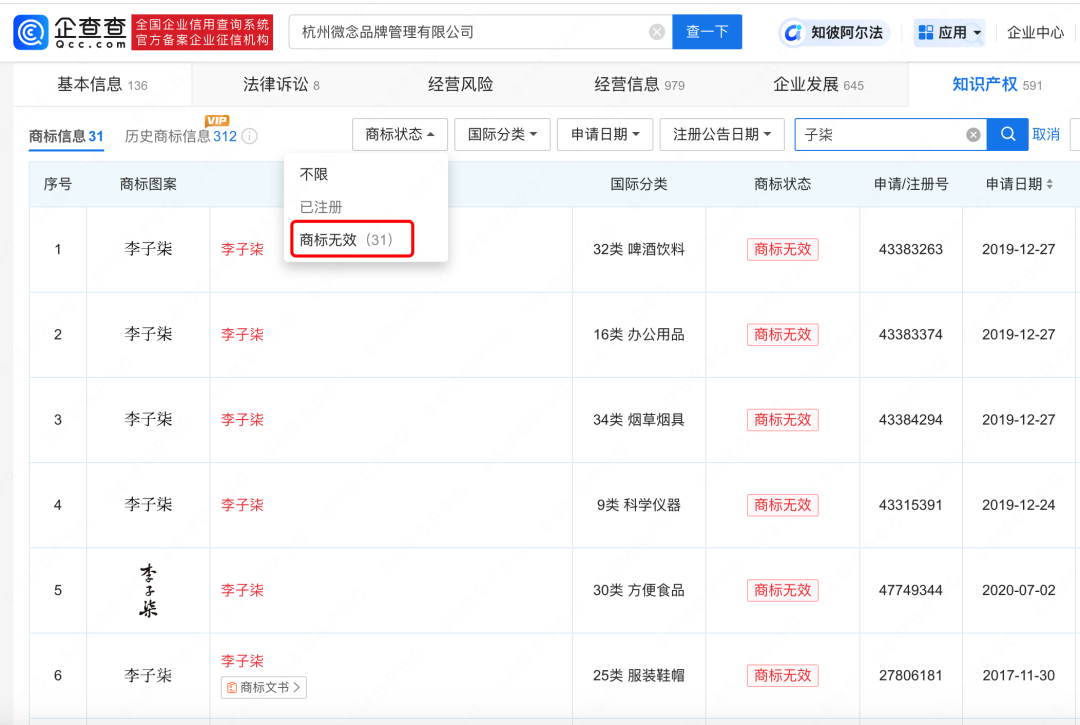Click 34类 烟草烟具 cell

click(x=638, y=420)
